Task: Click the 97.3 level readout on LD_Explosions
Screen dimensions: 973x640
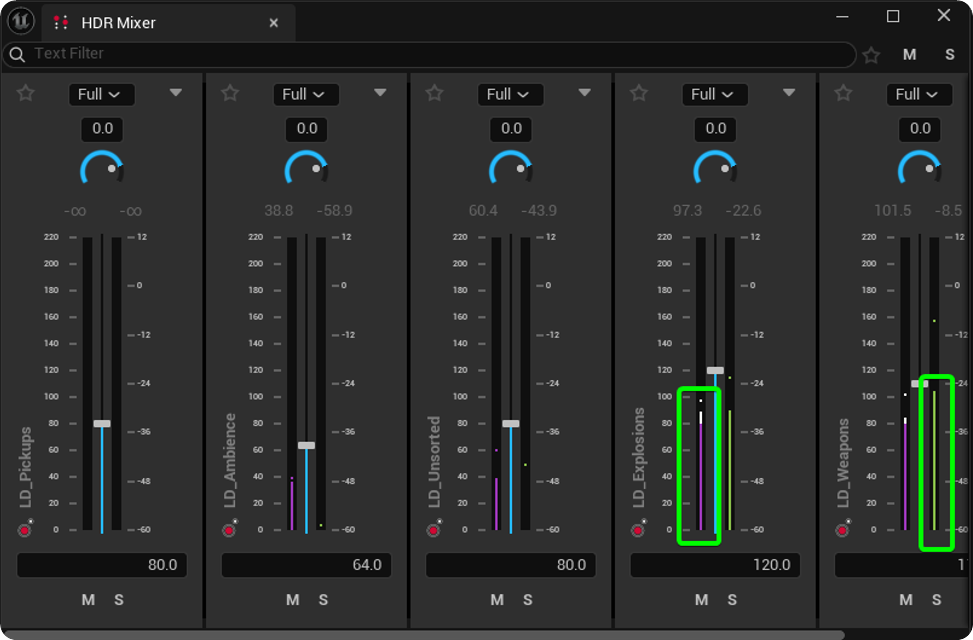Action: 688,211
